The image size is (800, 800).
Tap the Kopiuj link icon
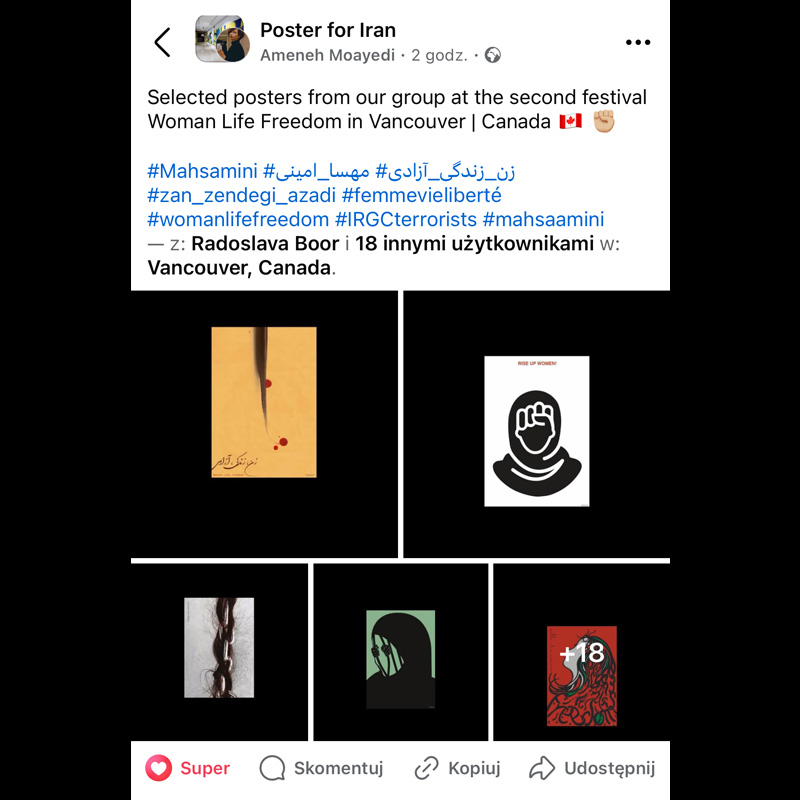coord(426,768)
